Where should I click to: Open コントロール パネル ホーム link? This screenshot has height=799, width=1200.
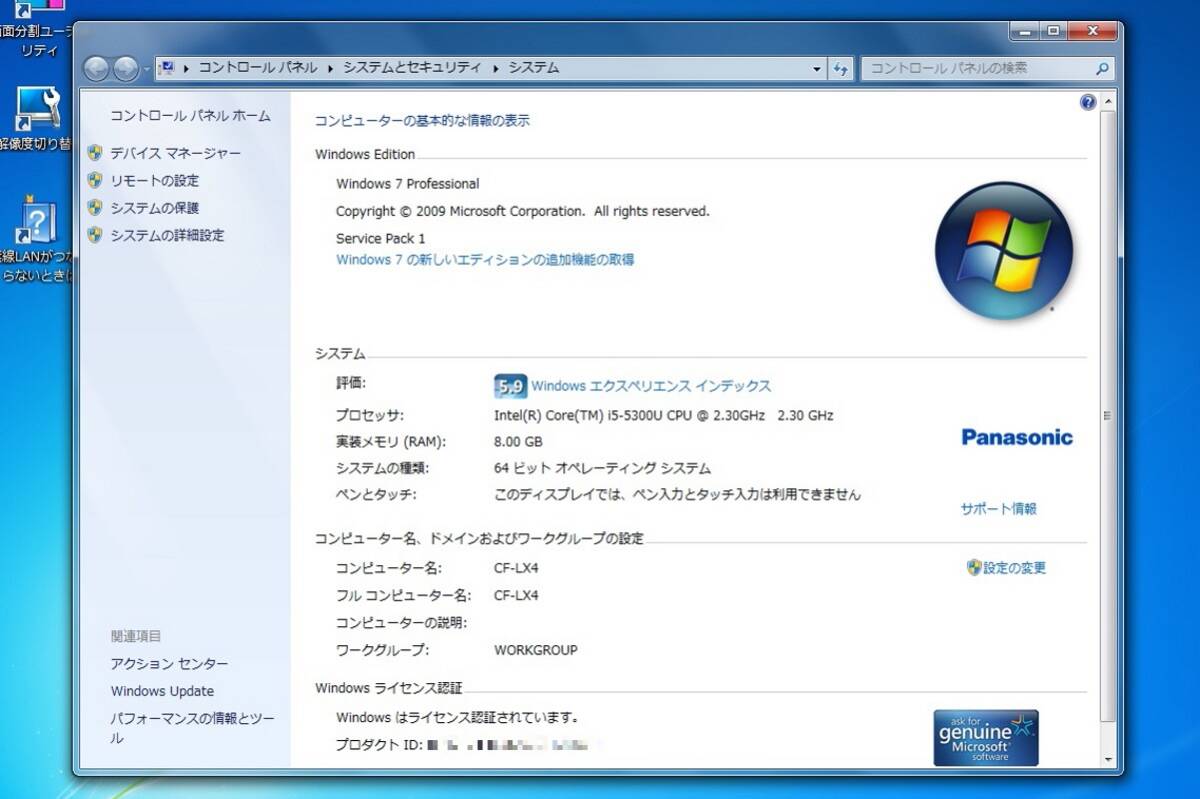pos(190,116)
